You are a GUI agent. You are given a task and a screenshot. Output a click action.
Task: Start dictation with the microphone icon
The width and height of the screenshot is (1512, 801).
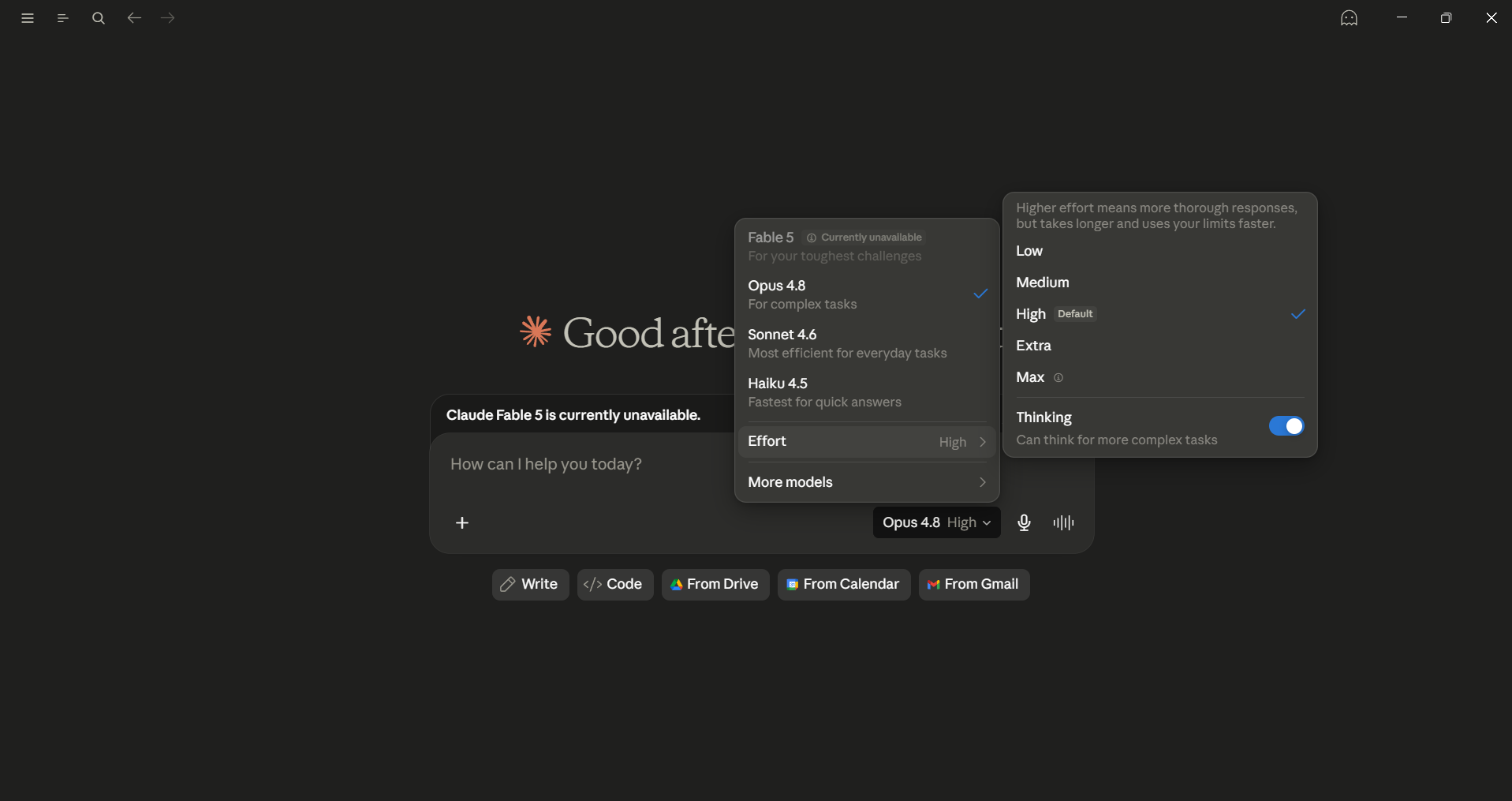click(1024, 522)
